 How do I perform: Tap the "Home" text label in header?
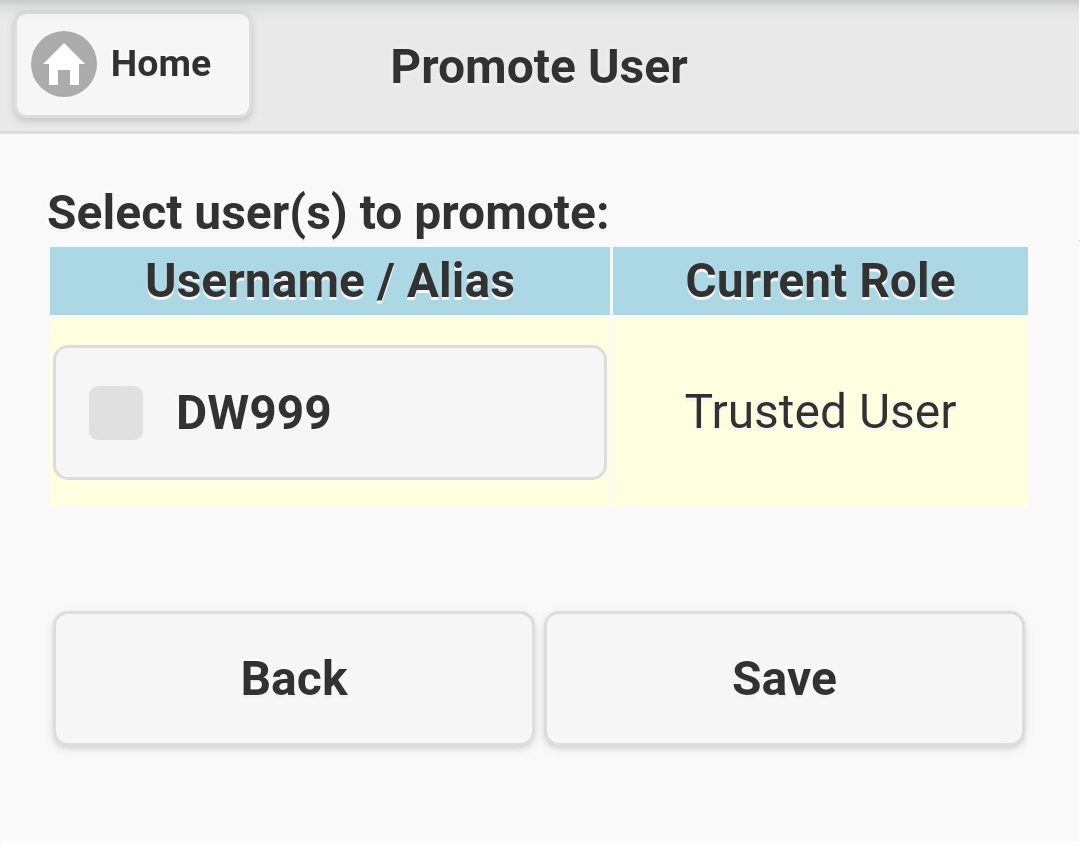[x=161, y=64]
